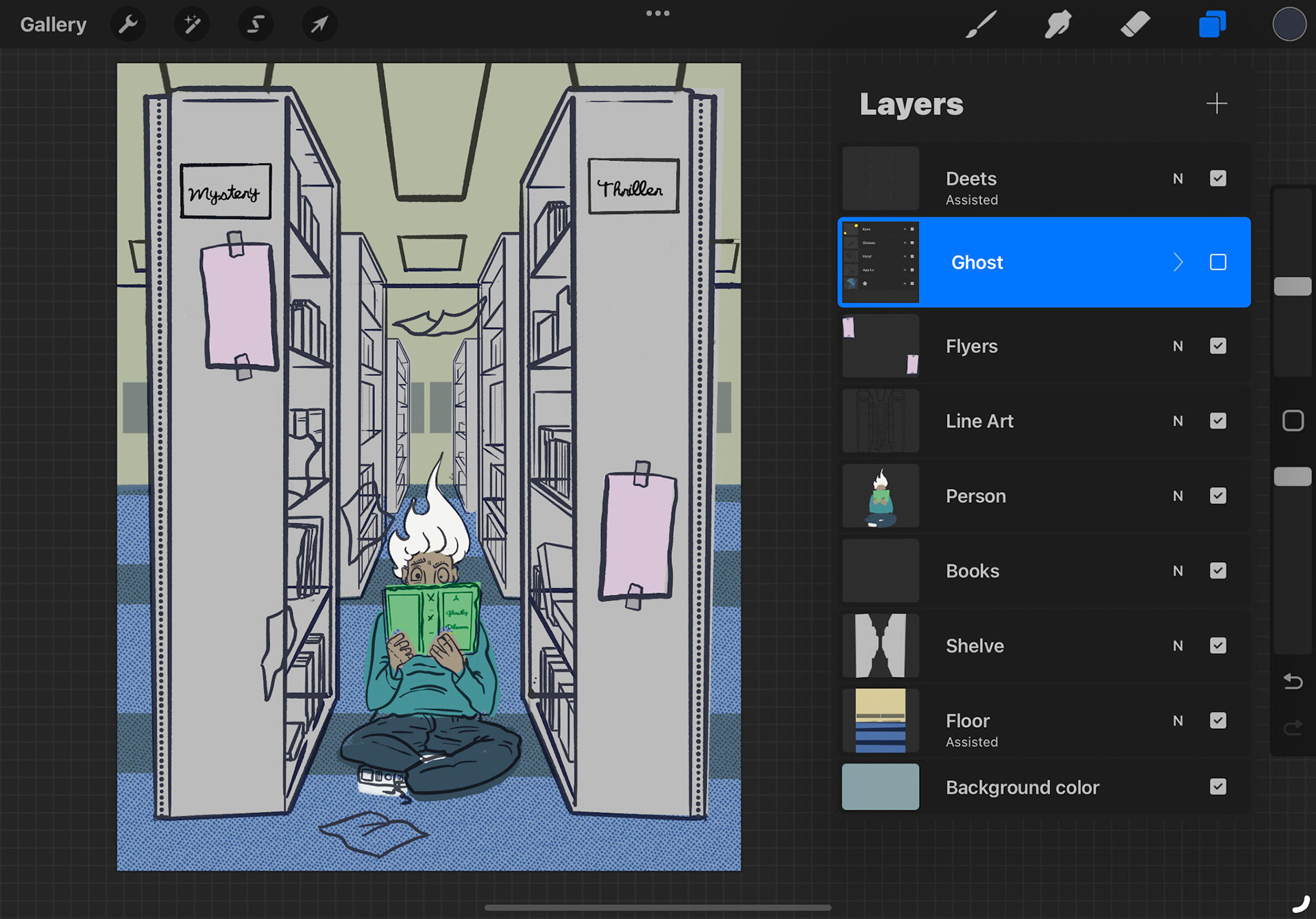The width and height of the screenshot is (1316, 919).
Task: Select the Eraser tool
Action: [x=1135, y=25]
